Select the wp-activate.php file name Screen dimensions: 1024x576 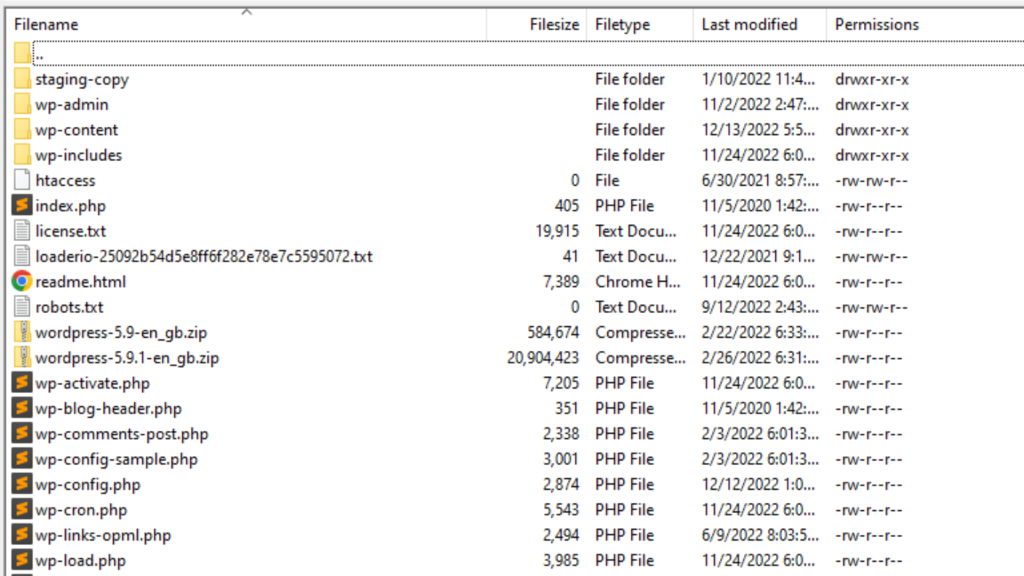(x=93, y=383)
